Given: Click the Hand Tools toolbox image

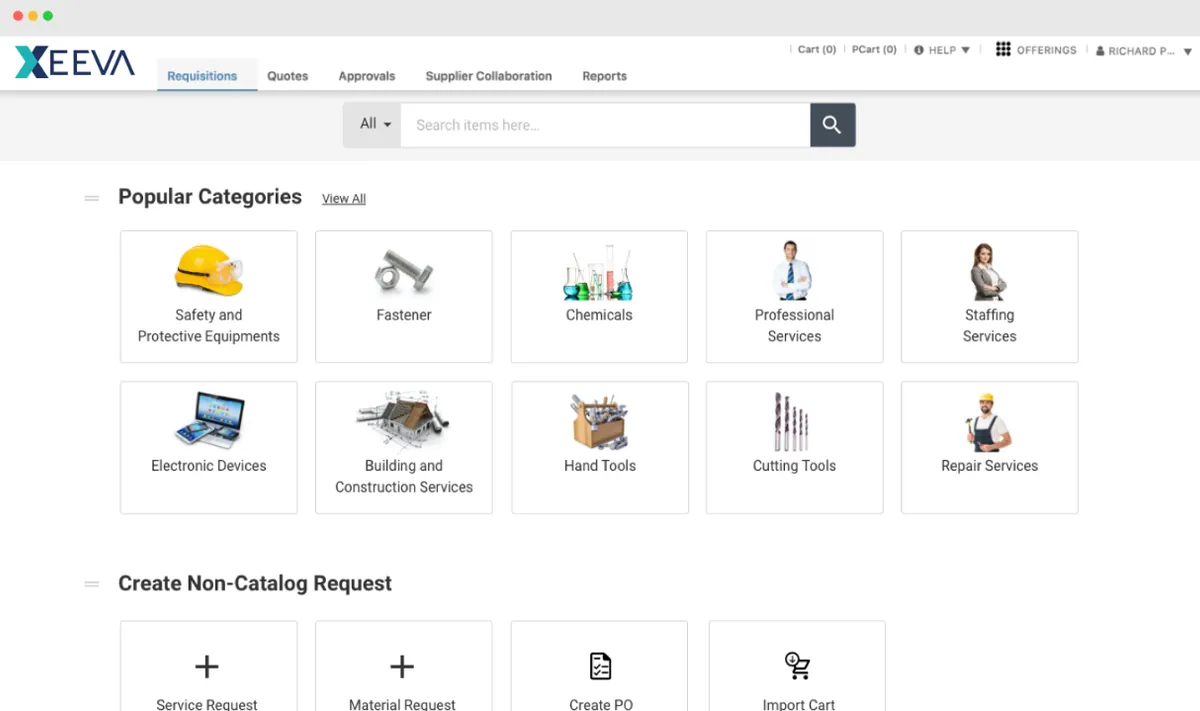Looking at the screenshot, I should point(599,421).
